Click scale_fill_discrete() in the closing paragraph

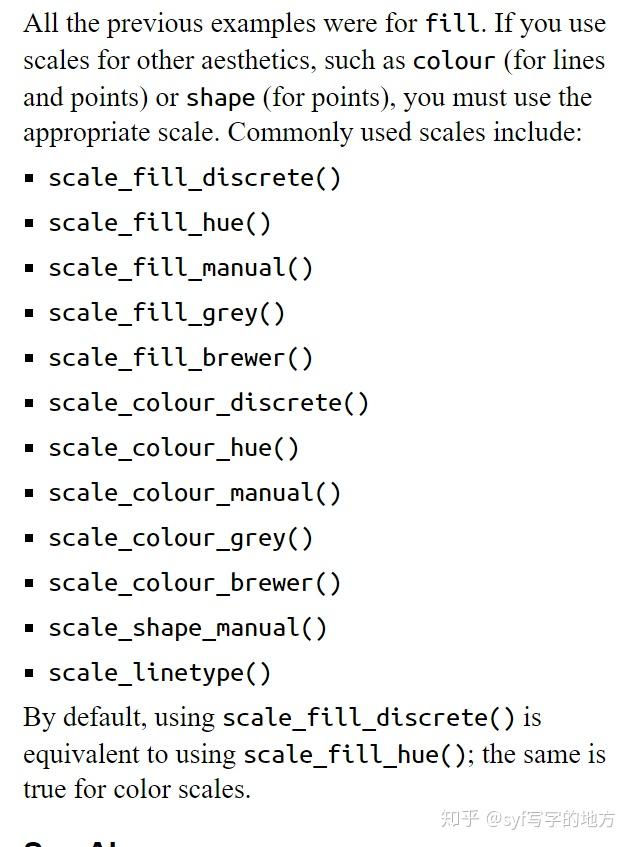[x=368, y=718]
